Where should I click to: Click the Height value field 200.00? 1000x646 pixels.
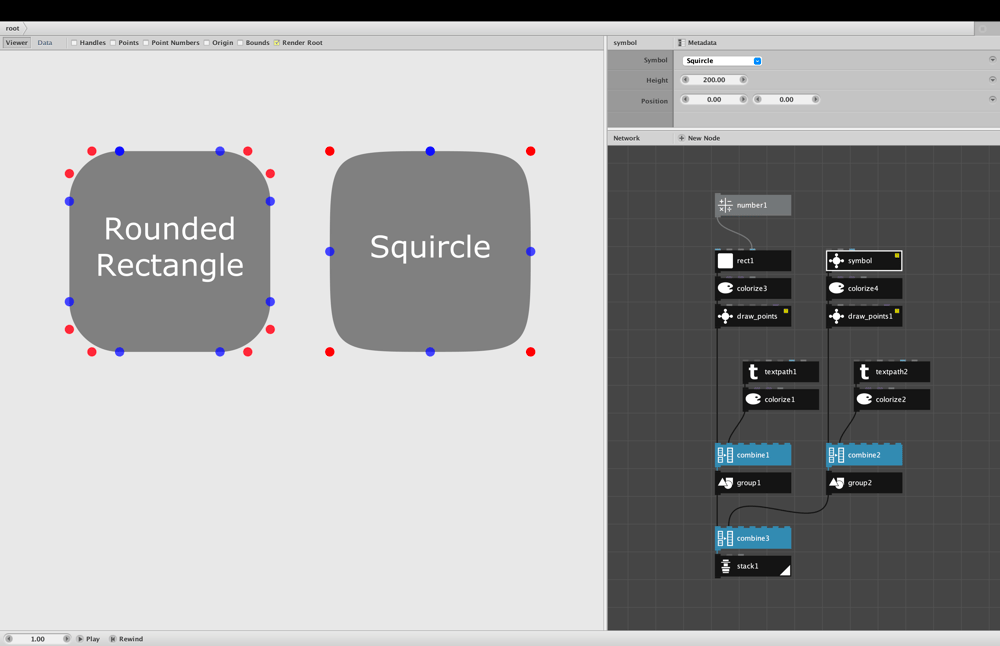714,80
